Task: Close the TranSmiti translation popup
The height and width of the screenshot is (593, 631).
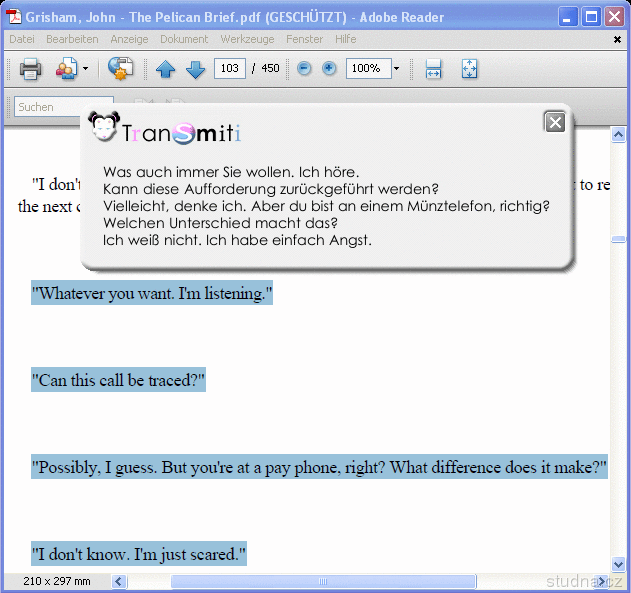Action: (x=555, y=122)
